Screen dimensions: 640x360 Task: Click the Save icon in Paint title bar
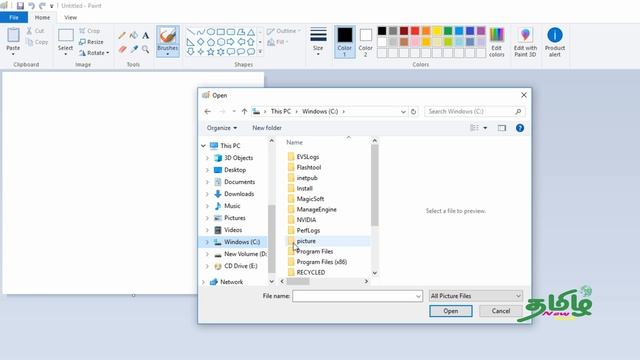point(20,6)
